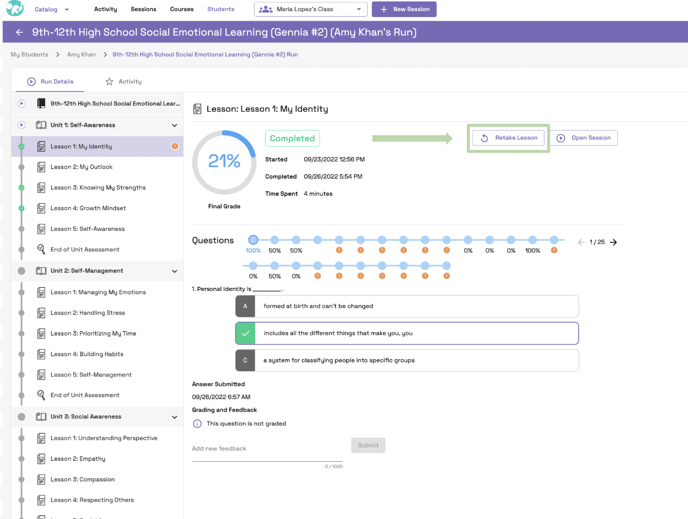Click the play icon beside Unit 1: Self-Awareness
The width and height of the screenshot is (688, 519).
click(x=21, y=125)
